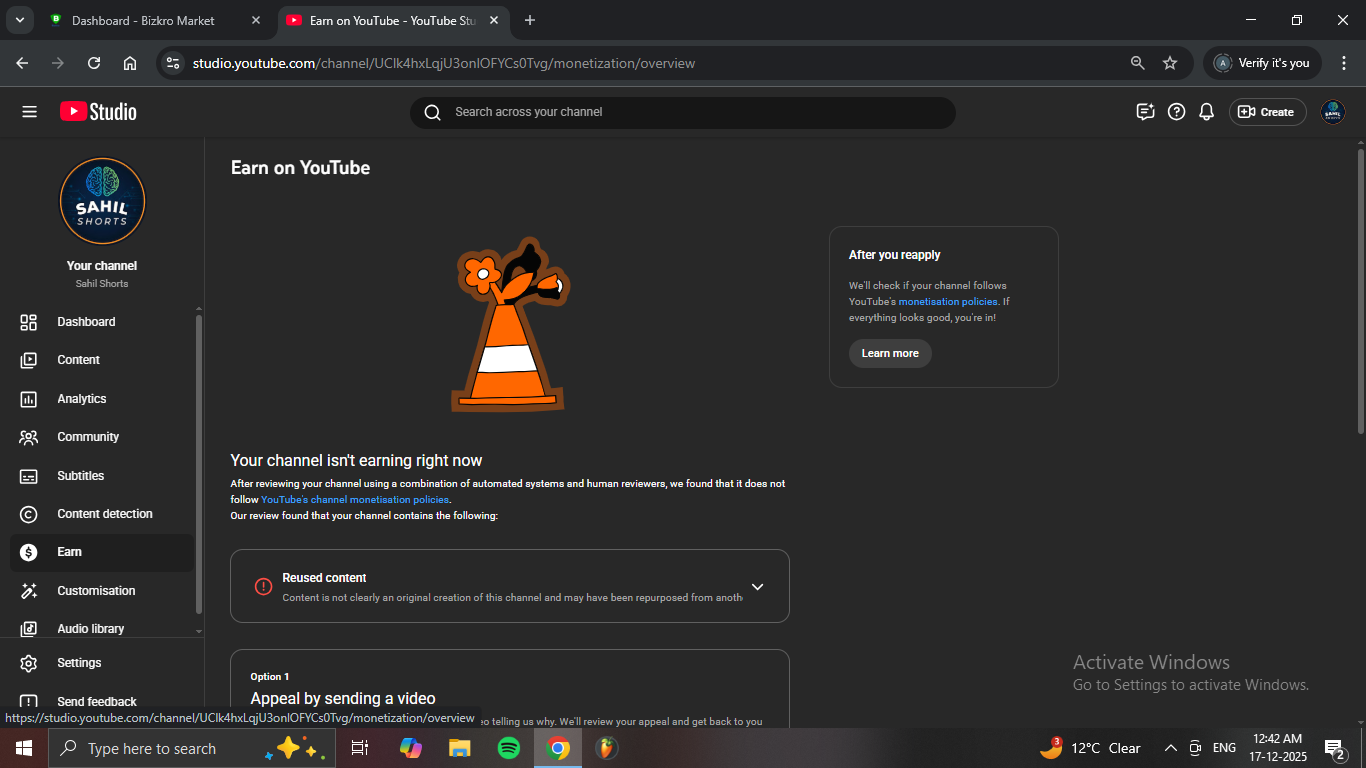The width and height of the screenshot is (1366, 768).
Task: Open the monetisation policies link
Action: [947, 301]
